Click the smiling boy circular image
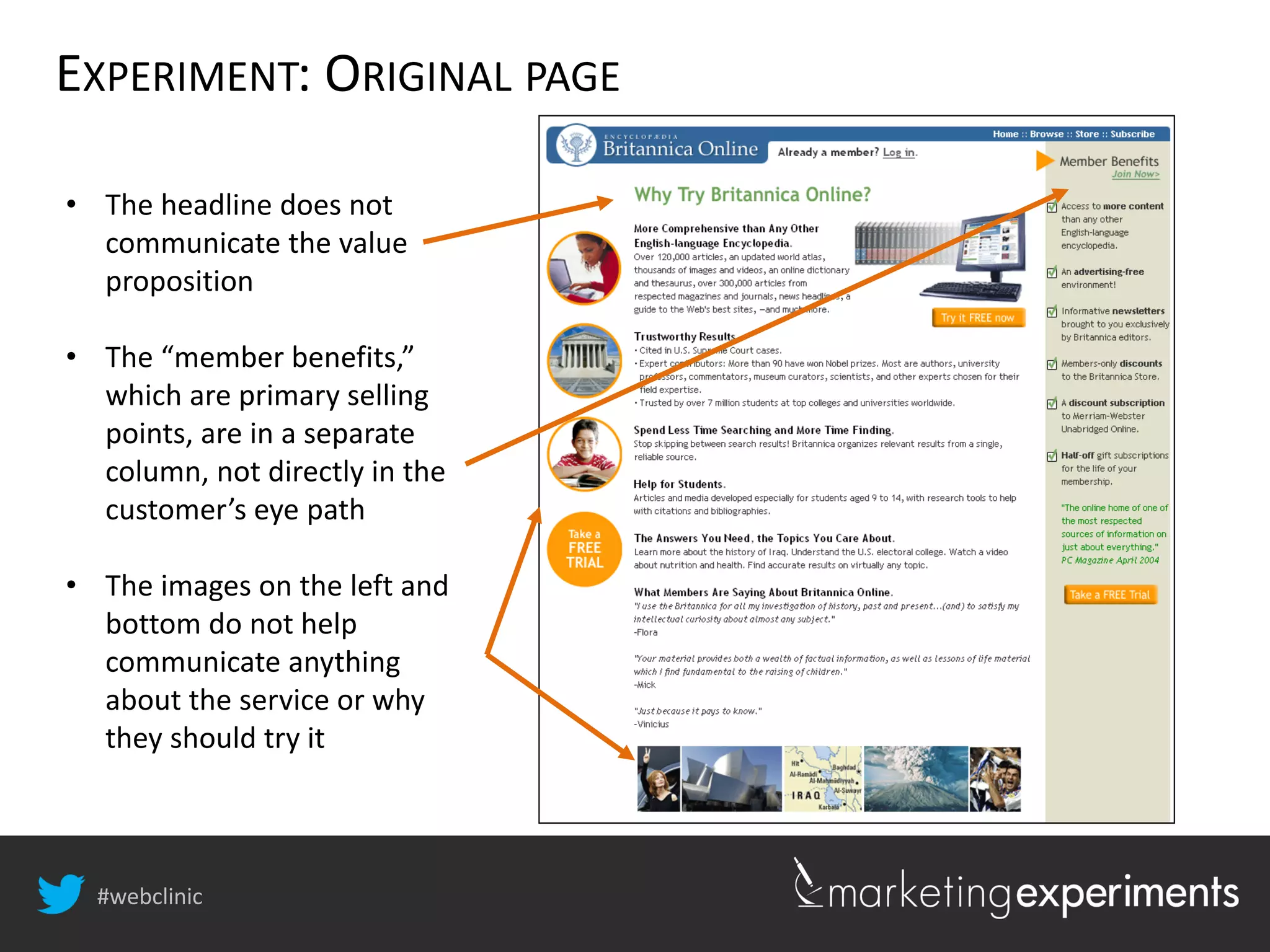The width and height of the screenshot is (1270, 952). (584, 454)
